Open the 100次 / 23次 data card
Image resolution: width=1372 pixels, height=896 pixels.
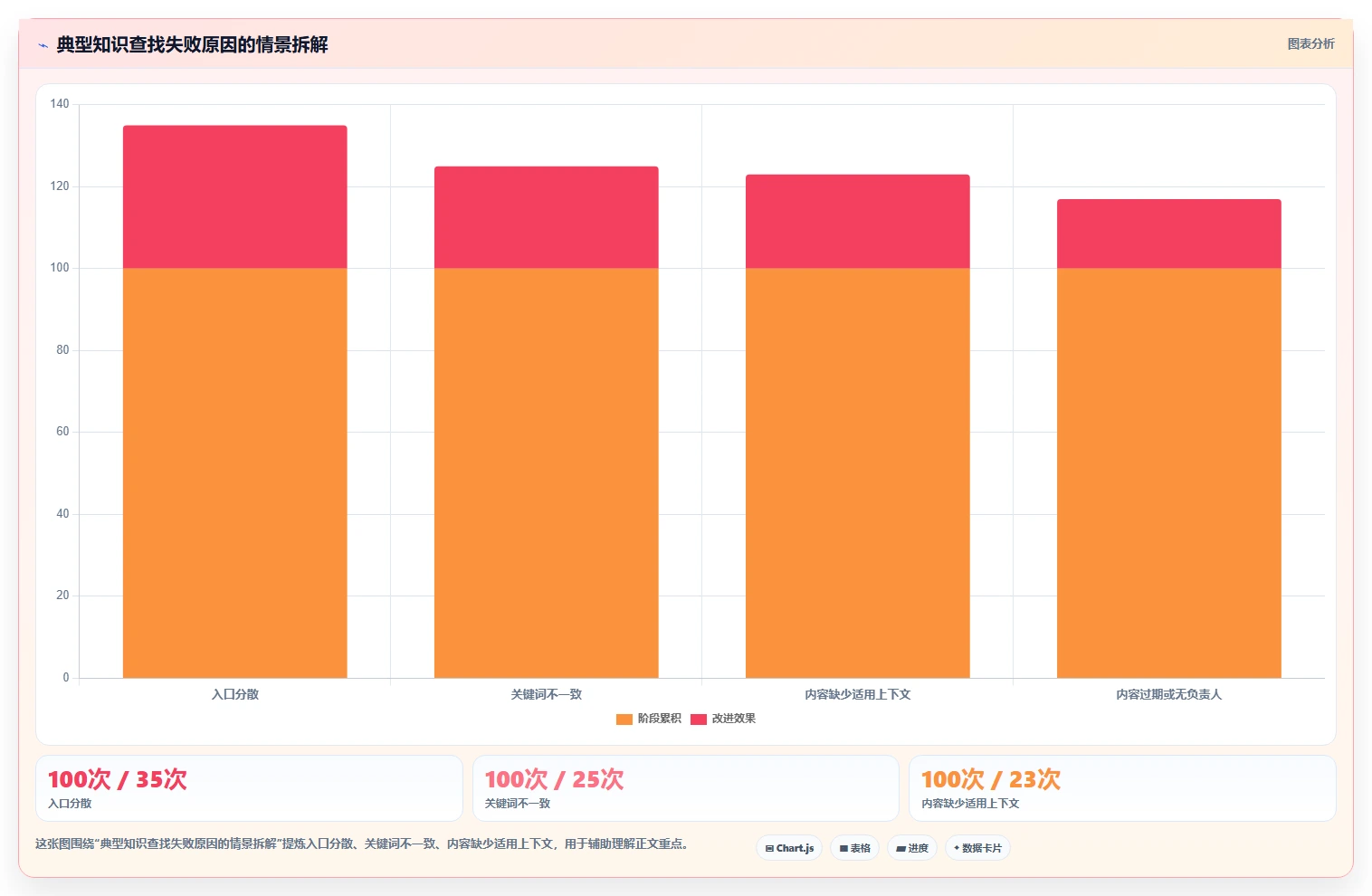[x=1122, y=788]
